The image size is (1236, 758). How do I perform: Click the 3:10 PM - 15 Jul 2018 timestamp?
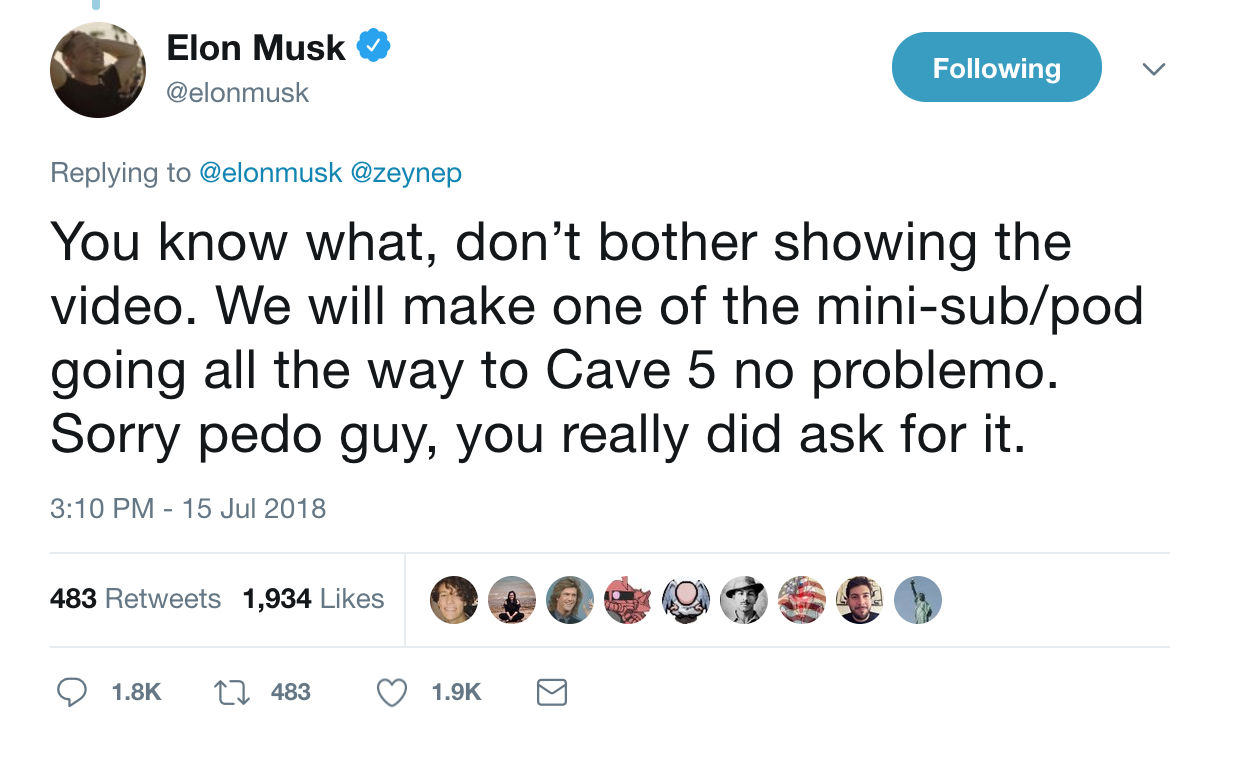point(188,508)
